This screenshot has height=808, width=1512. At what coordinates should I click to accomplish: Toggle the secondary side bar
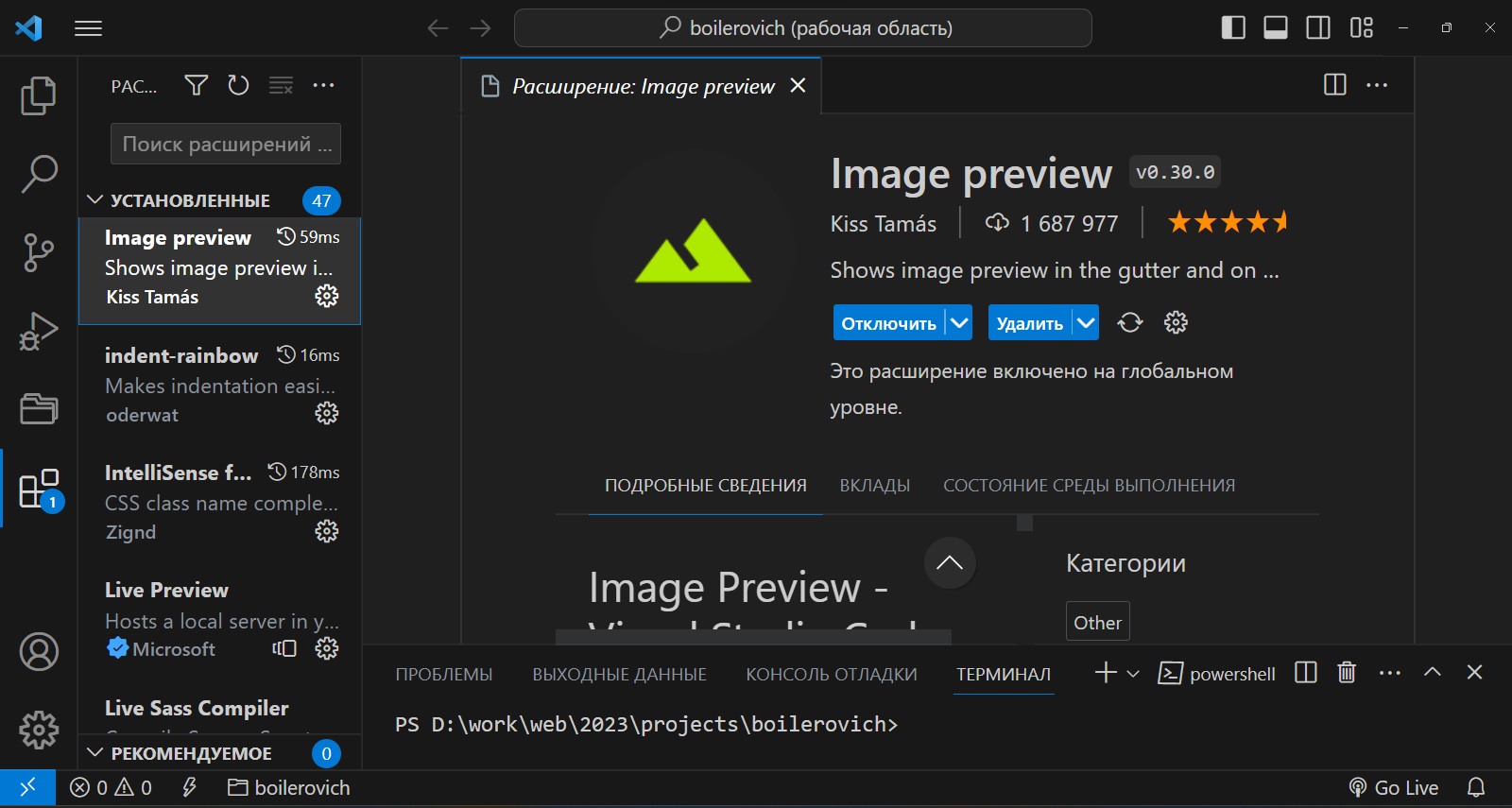(x=1318, y=28)
